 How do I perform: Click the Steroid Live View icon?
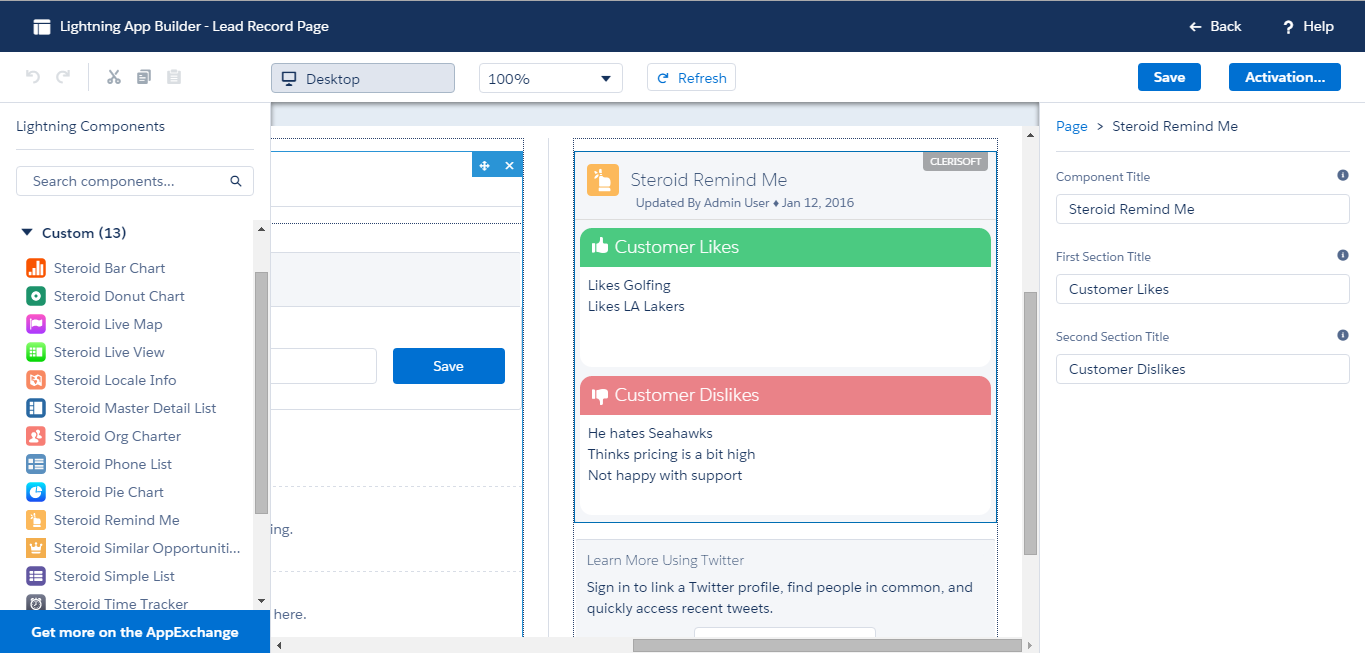36,352
